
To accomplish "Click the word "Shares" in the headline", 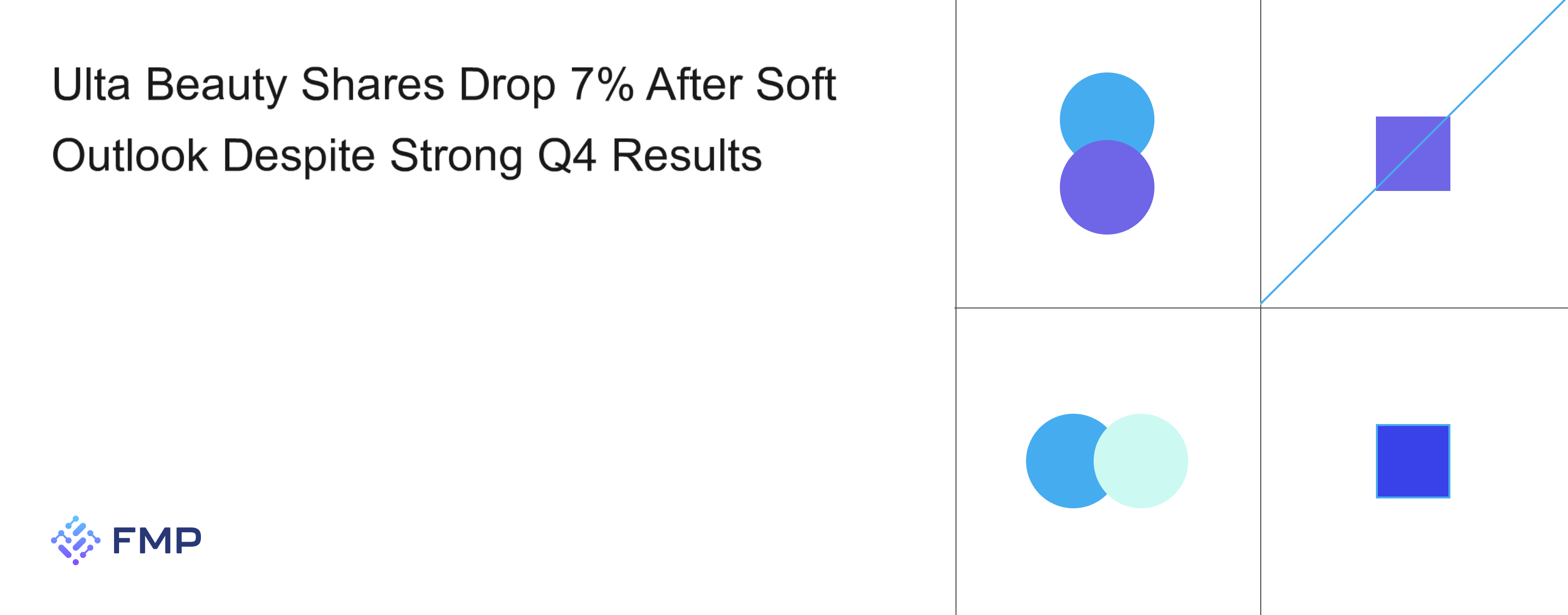I will pyautogui.click(x=372, y=85).
